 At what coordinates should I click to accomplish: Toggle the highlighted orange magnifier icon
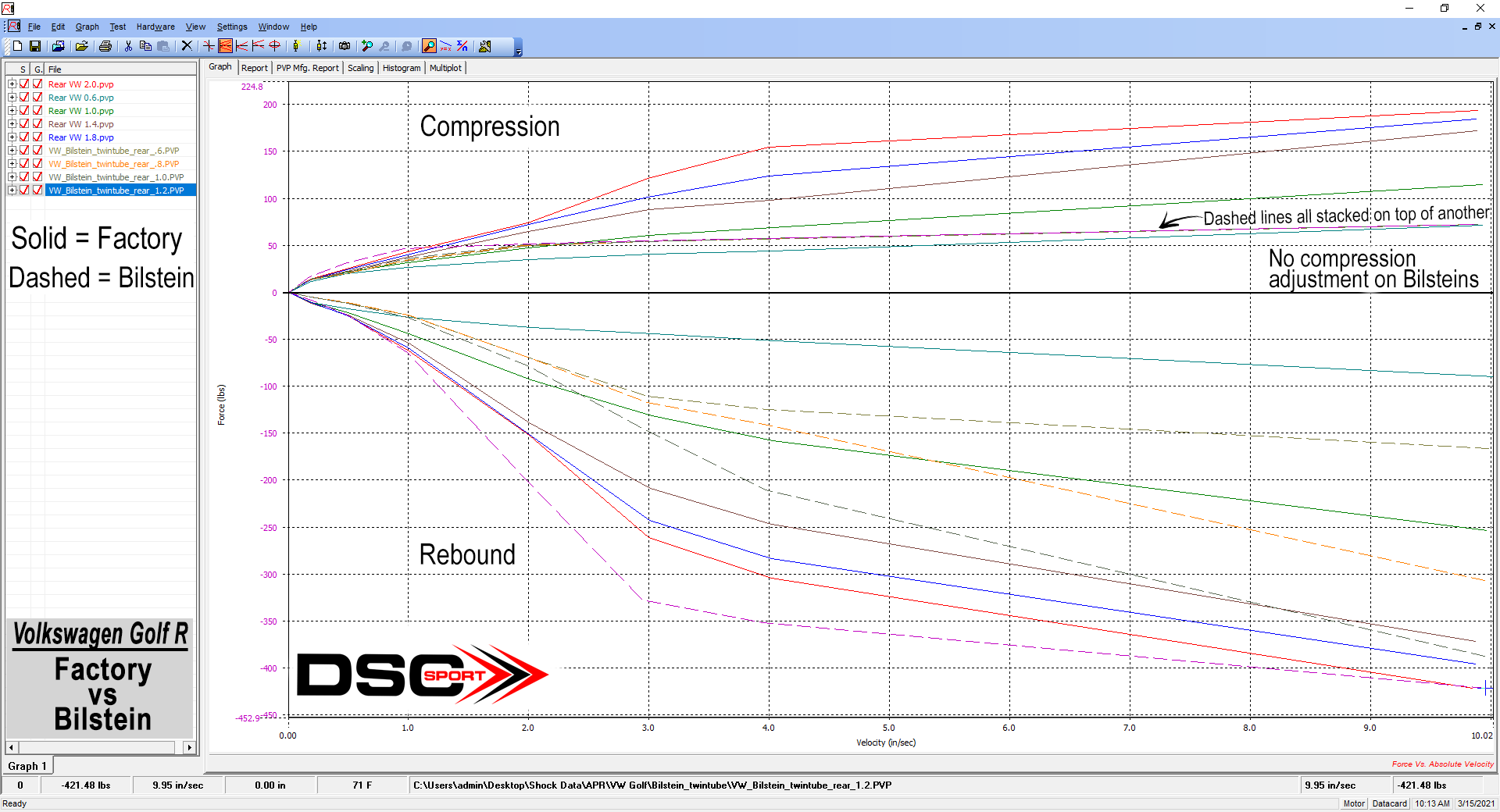429,46
